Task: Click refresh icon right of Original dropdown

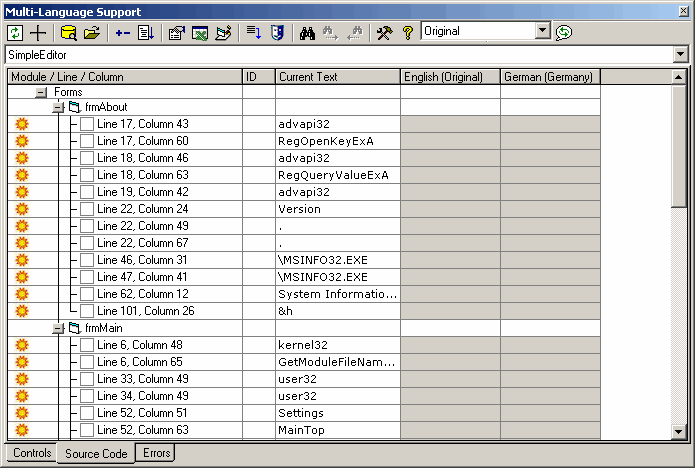Action: click(565, 32)
